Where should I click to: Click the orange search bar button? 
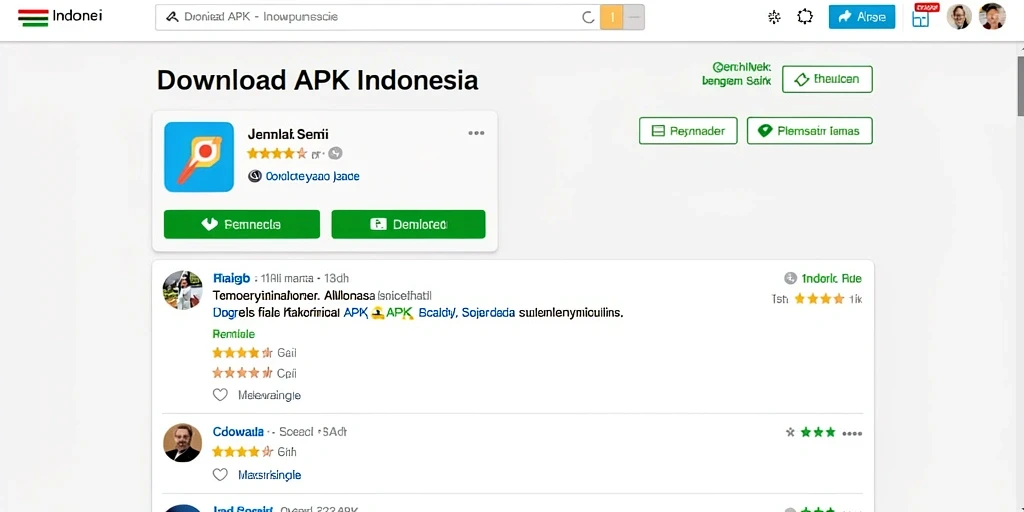click(611, 18)
